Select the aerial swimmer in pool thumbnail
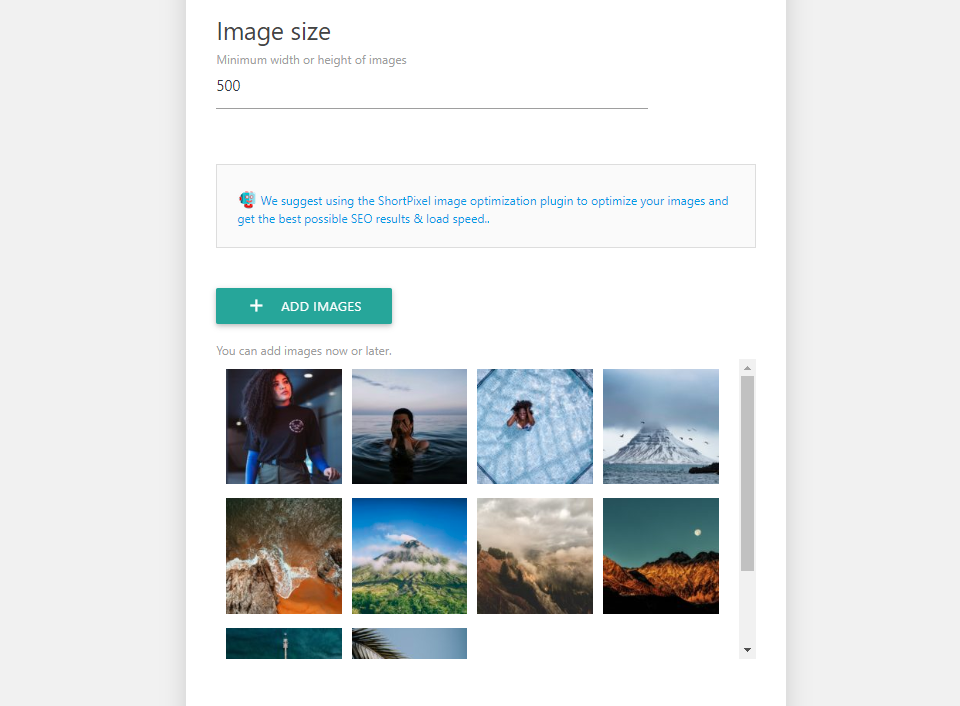The image size is (960, 706). pos(535,426)
